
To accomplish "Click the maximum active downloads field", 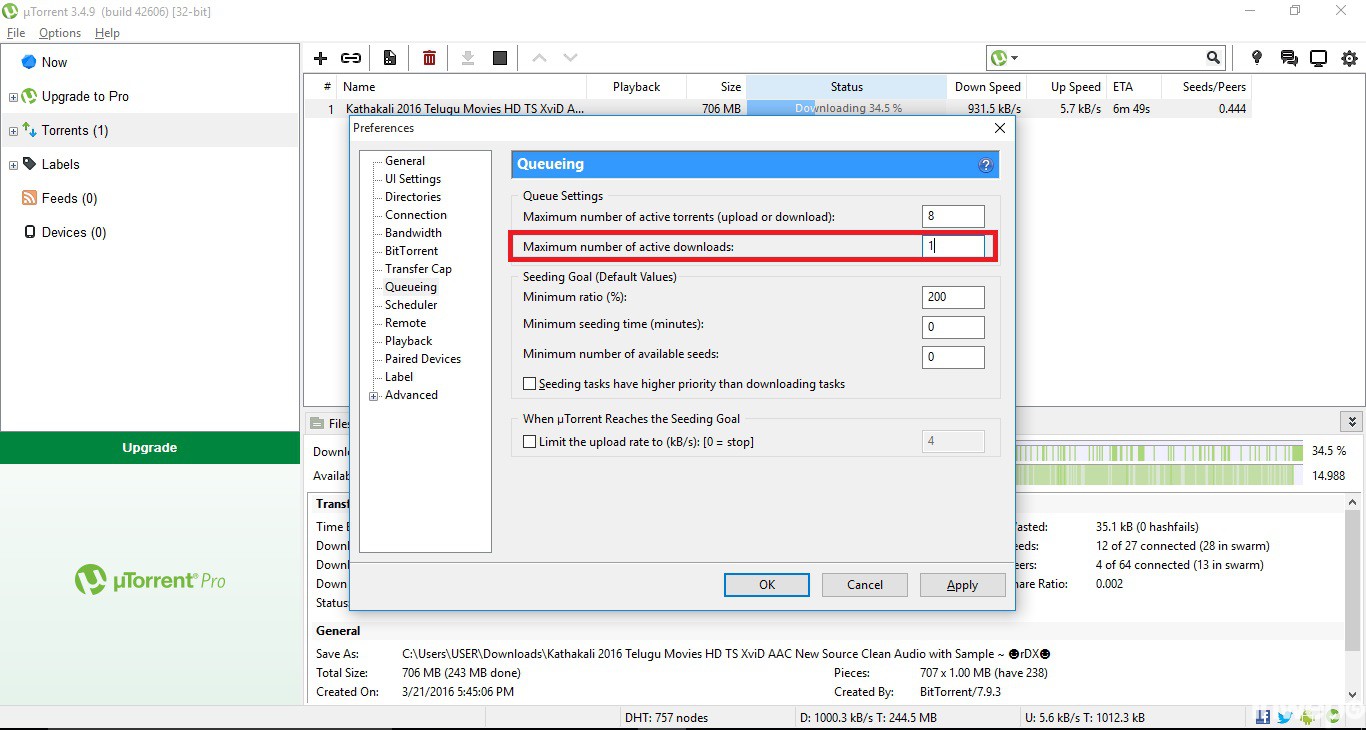I will tap(953, 246).
